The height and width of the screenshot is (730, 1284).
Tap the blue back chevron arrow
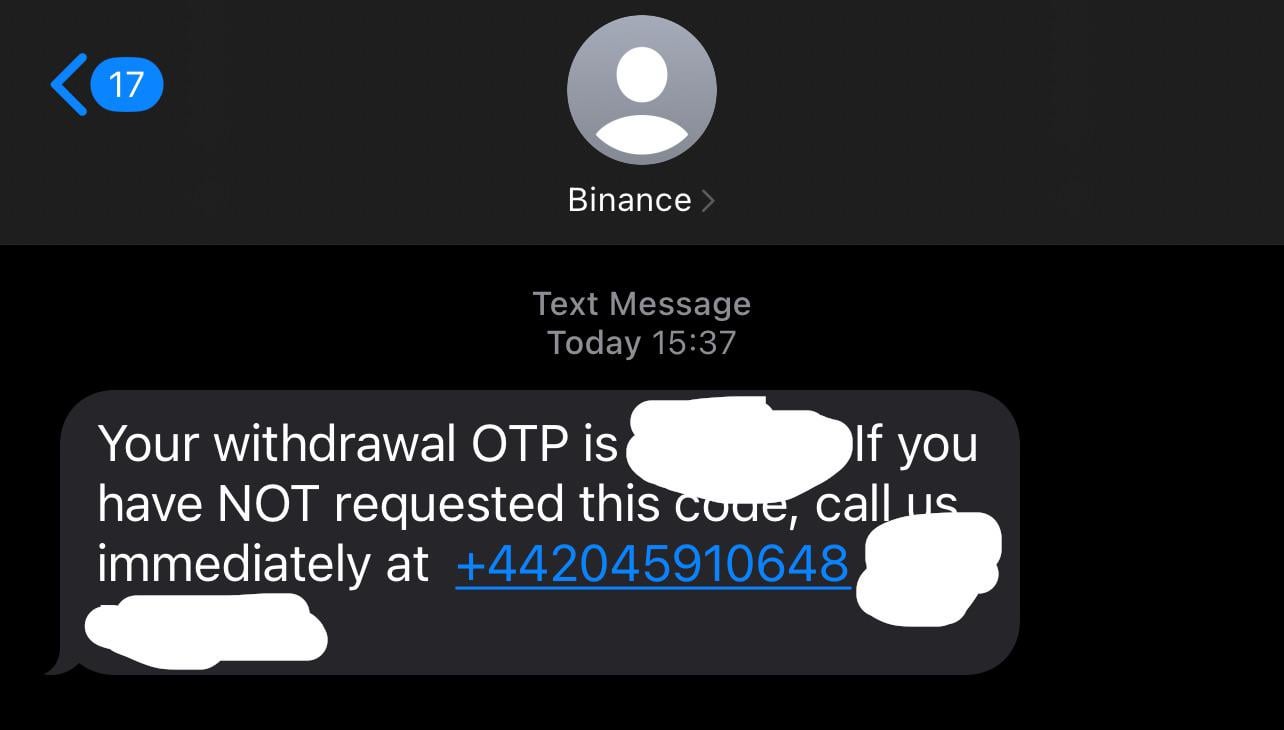point(68,84)
